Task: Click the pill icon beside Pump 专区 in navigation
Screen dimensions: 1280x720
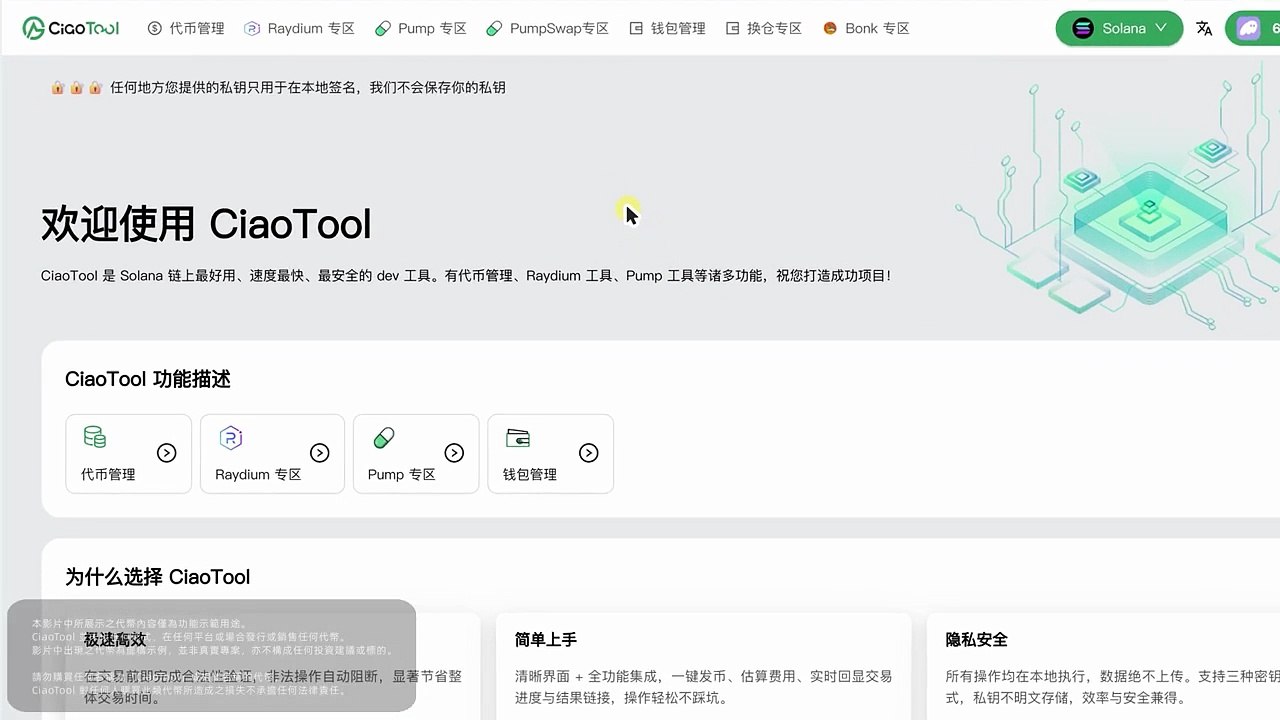Action: [382, 29]
